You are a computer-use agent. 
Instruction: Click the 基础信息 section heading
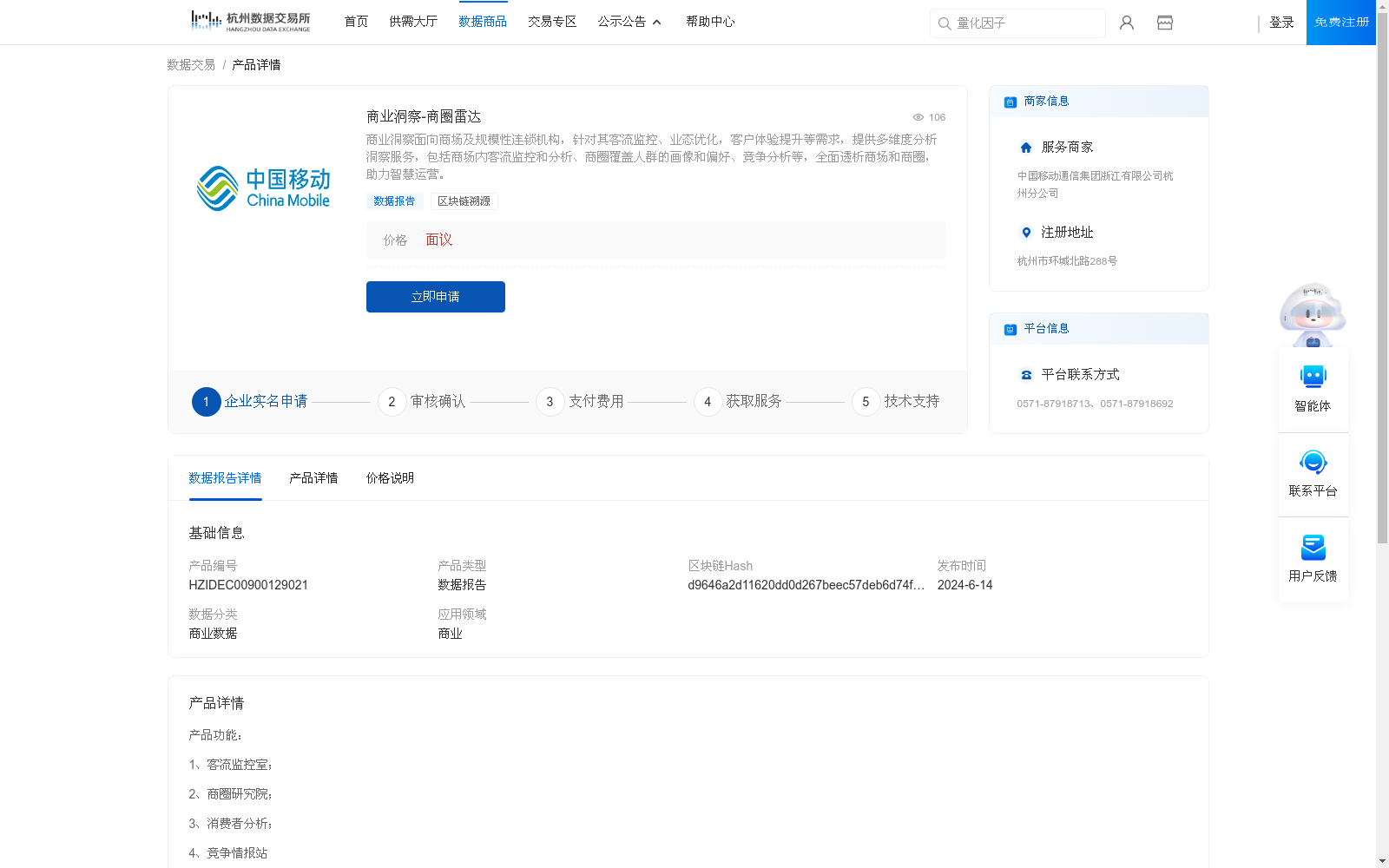click(216, 533)
